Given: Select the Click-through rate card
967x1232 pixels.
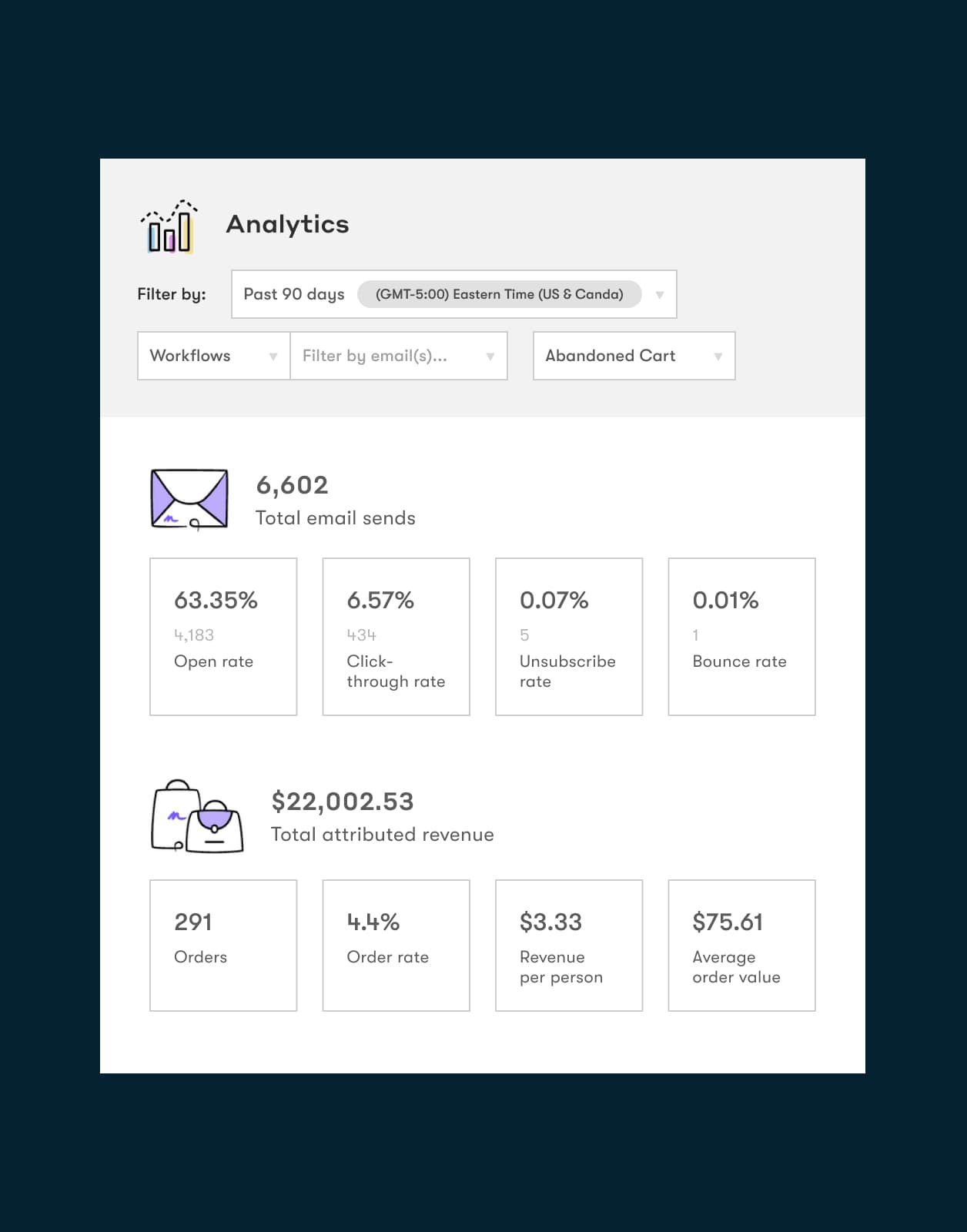Looking at the screenshot, I should click(396, 637).
